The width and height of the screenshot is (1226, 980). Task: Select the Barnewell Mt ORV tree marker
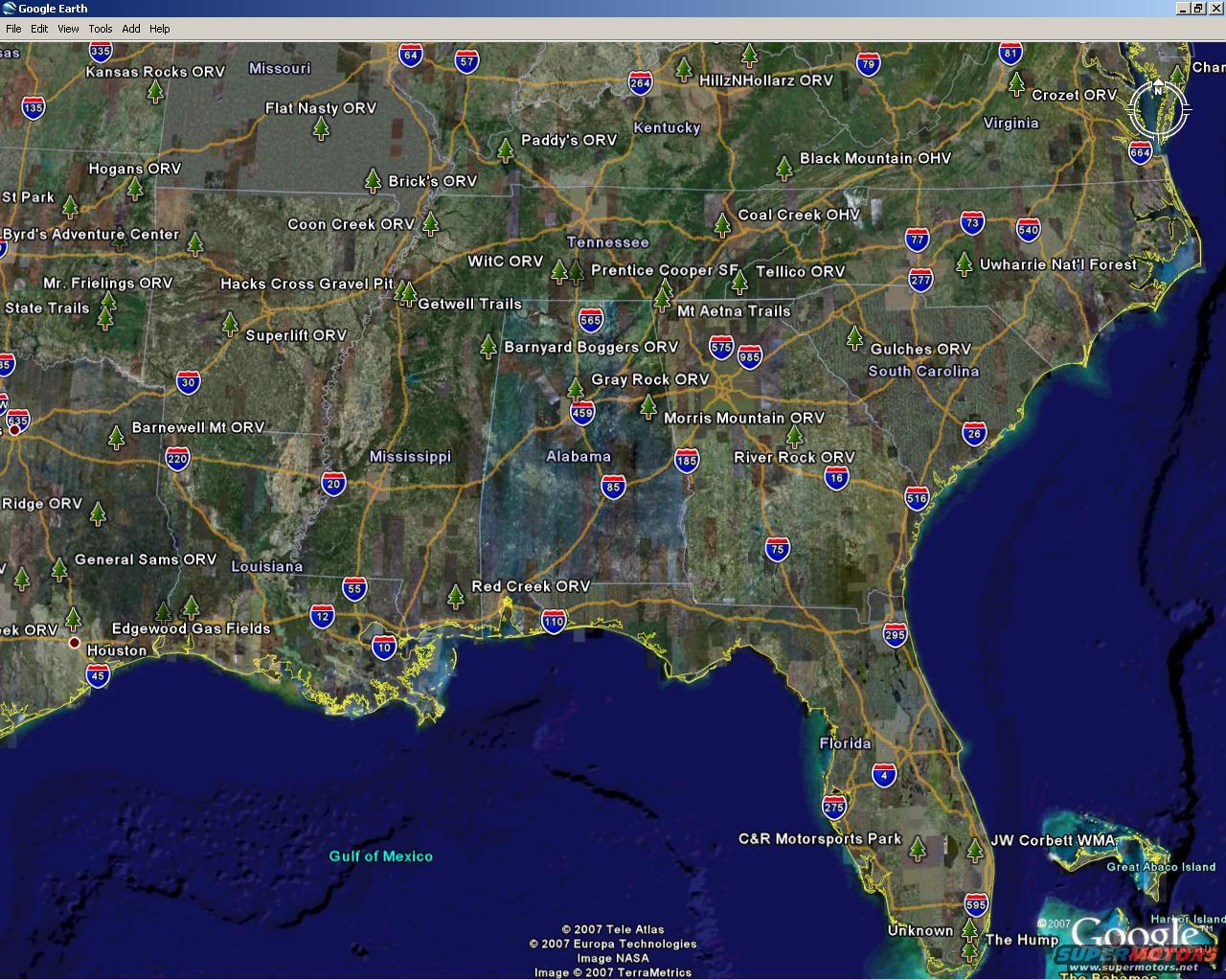117,437
